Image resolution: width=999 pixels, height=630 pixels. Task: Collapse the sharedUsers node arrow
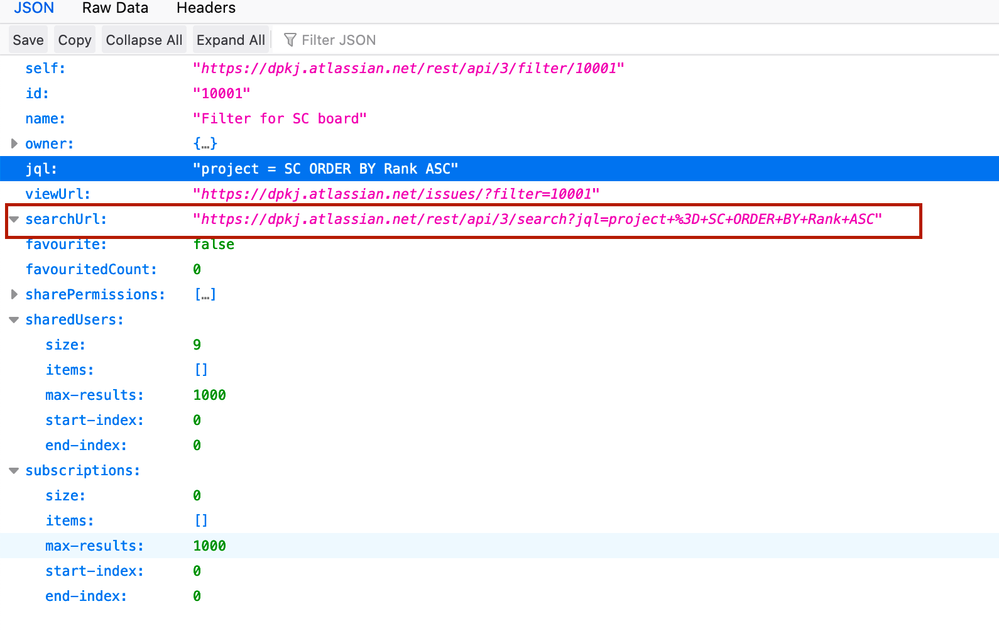point(14,320)
